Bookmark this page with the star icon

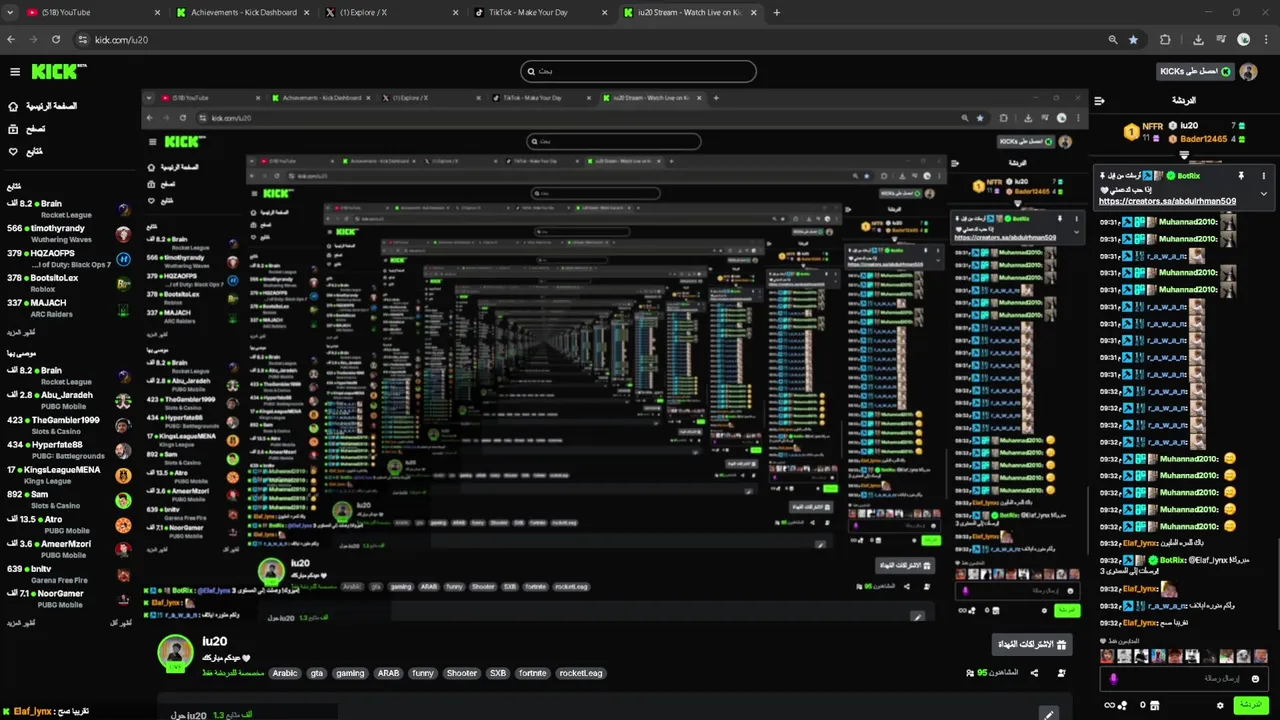pyautogui.click(x=1133, y=40)
